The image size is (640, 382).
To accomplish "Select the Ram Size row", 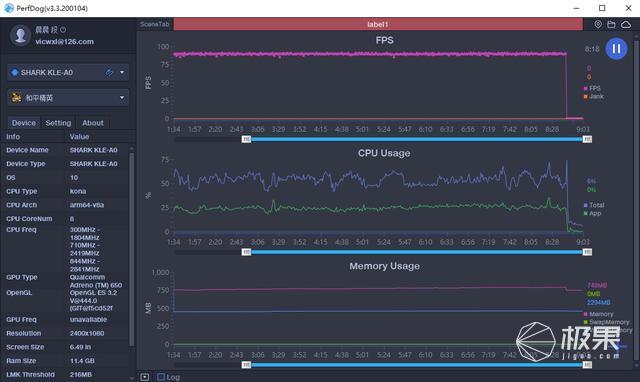I will click(65, 361).
